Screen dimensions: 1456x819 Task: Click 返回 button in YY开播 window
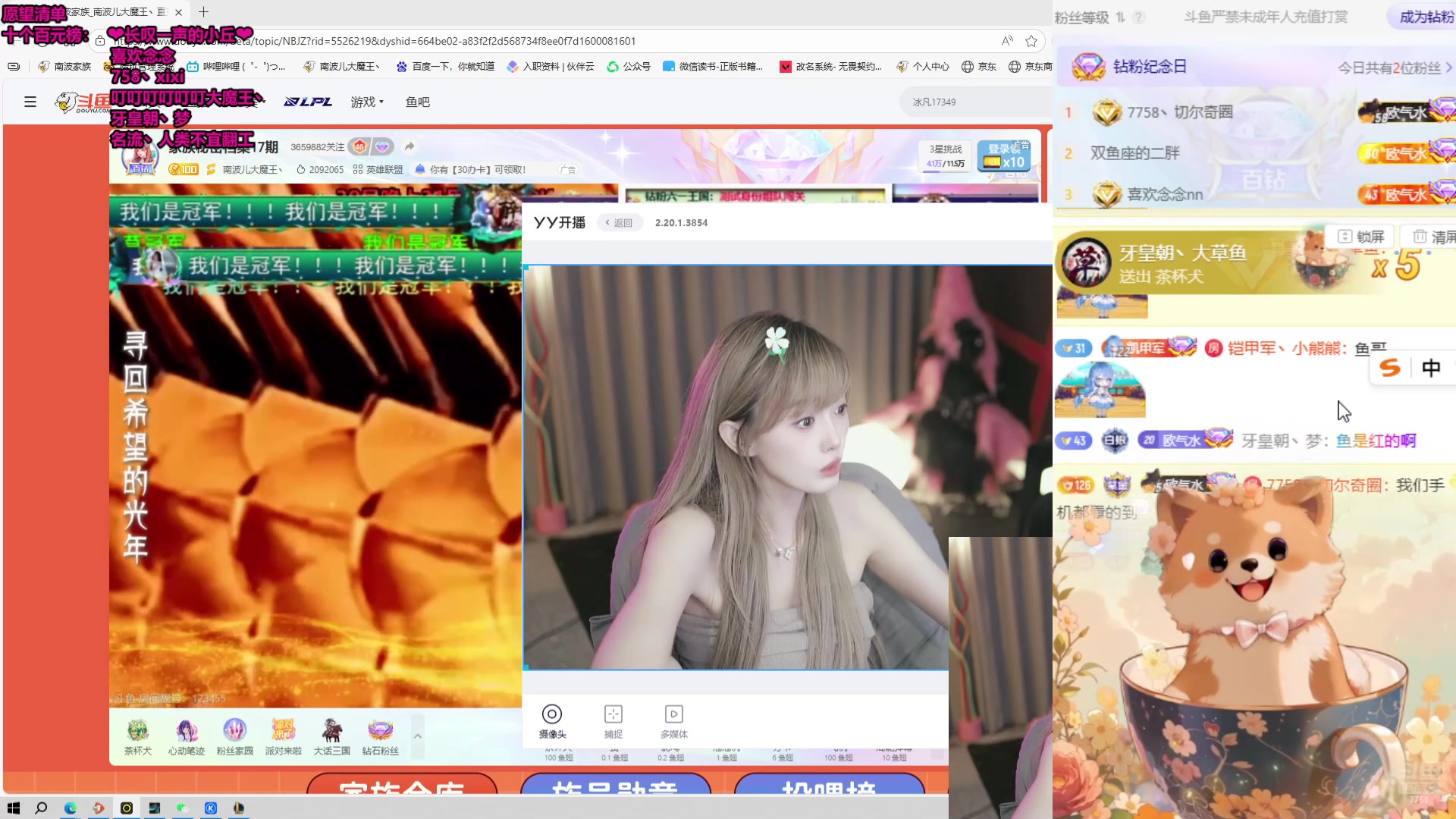coord(620,223)
